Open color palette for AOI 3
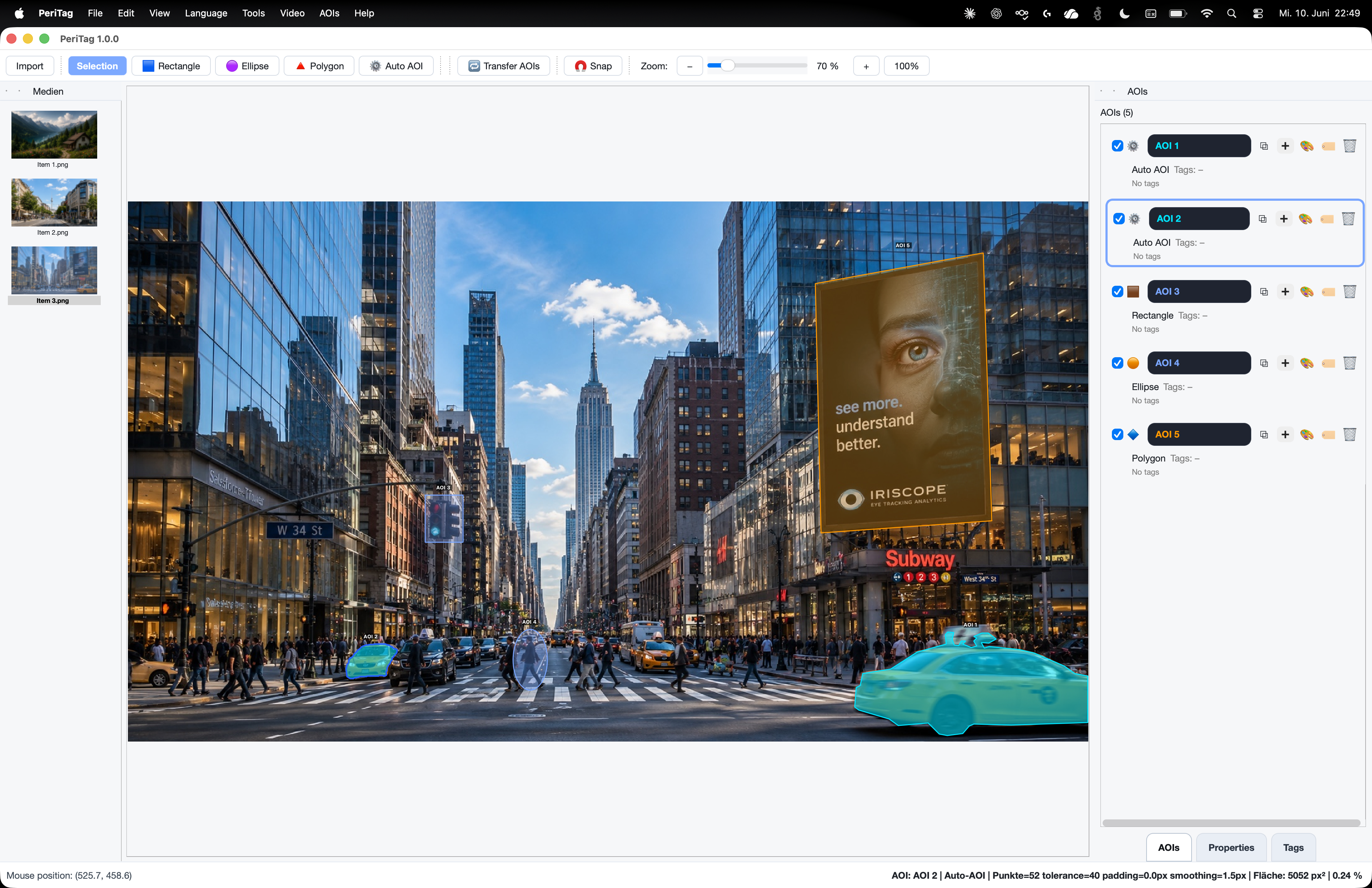Image resolution: width=1372 pixels, height=888 pixels. (1307, 291)
